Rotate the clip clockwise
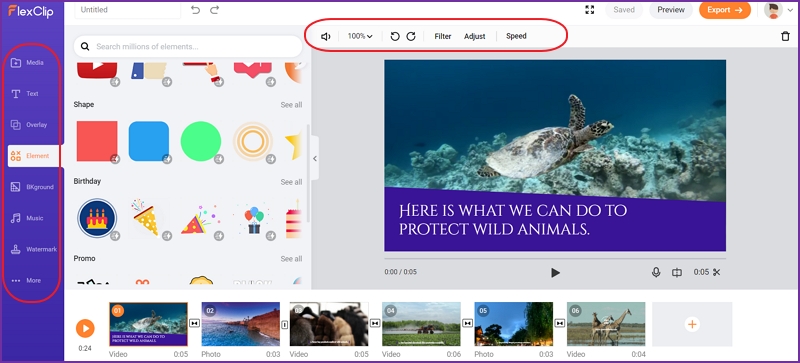The height and width of the screenshot is (363, 800). click(x=411, y=36)
